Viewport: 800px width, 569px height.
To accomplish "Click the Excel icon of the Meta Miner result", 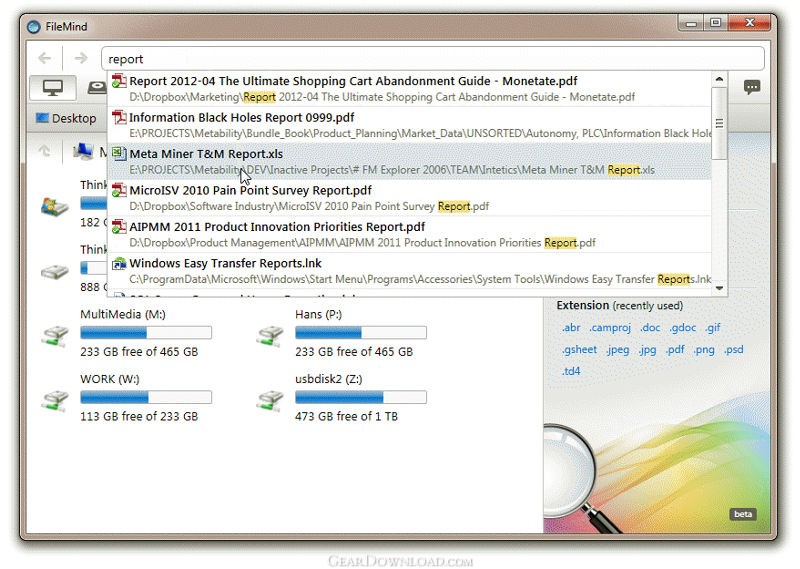I will (x=119, y=154).
